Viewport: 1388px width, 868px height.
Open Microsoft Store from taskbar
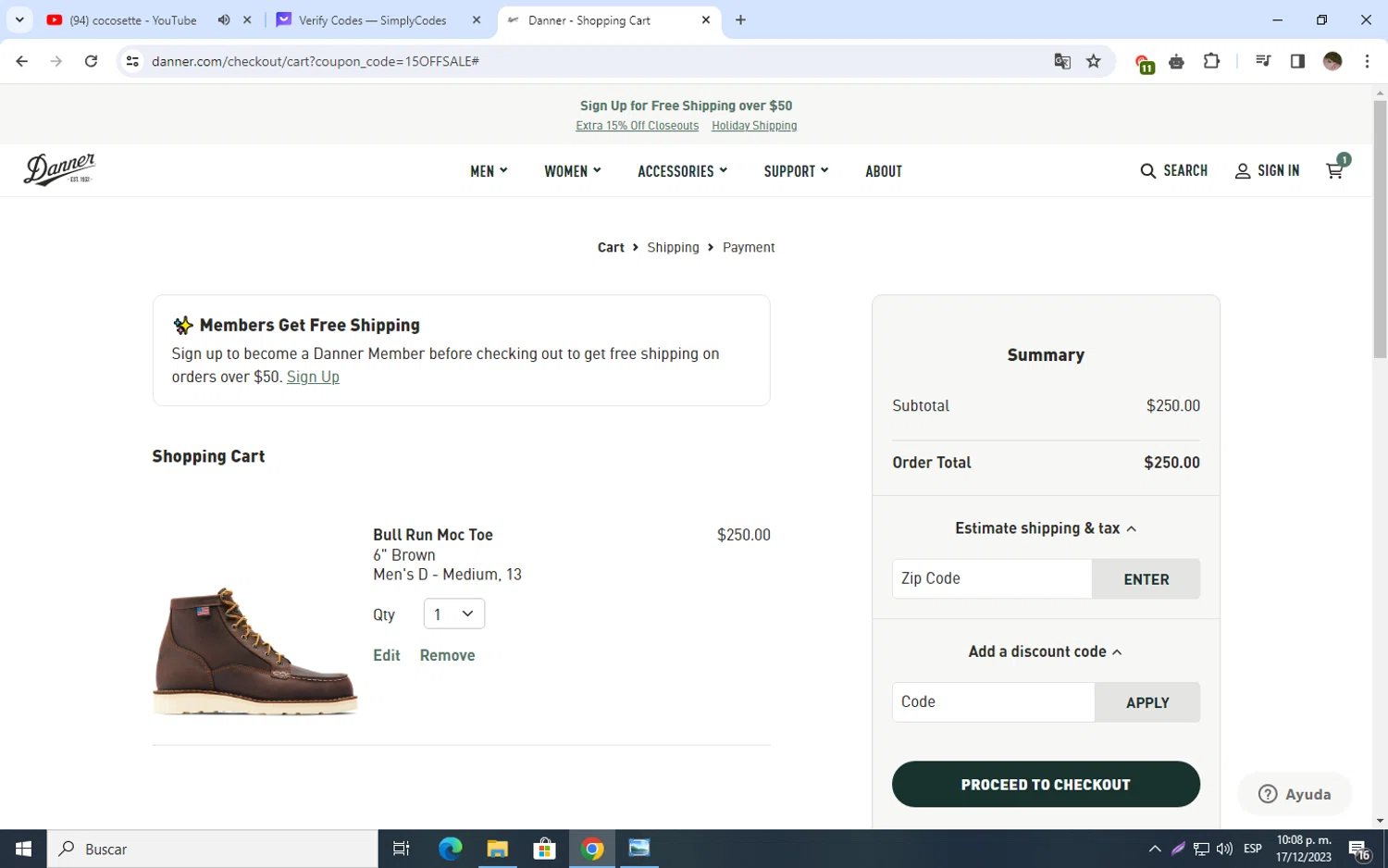tap(545, 849)
